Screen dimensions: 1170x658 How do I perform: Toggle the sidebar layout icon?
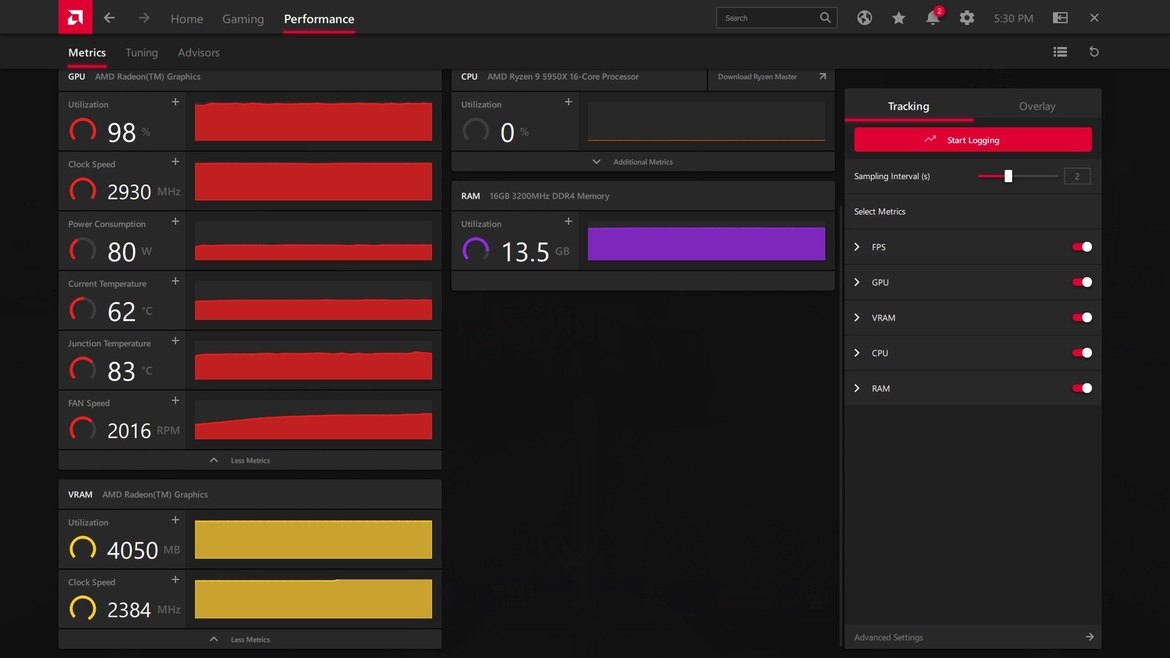[x=1060, y=17]
